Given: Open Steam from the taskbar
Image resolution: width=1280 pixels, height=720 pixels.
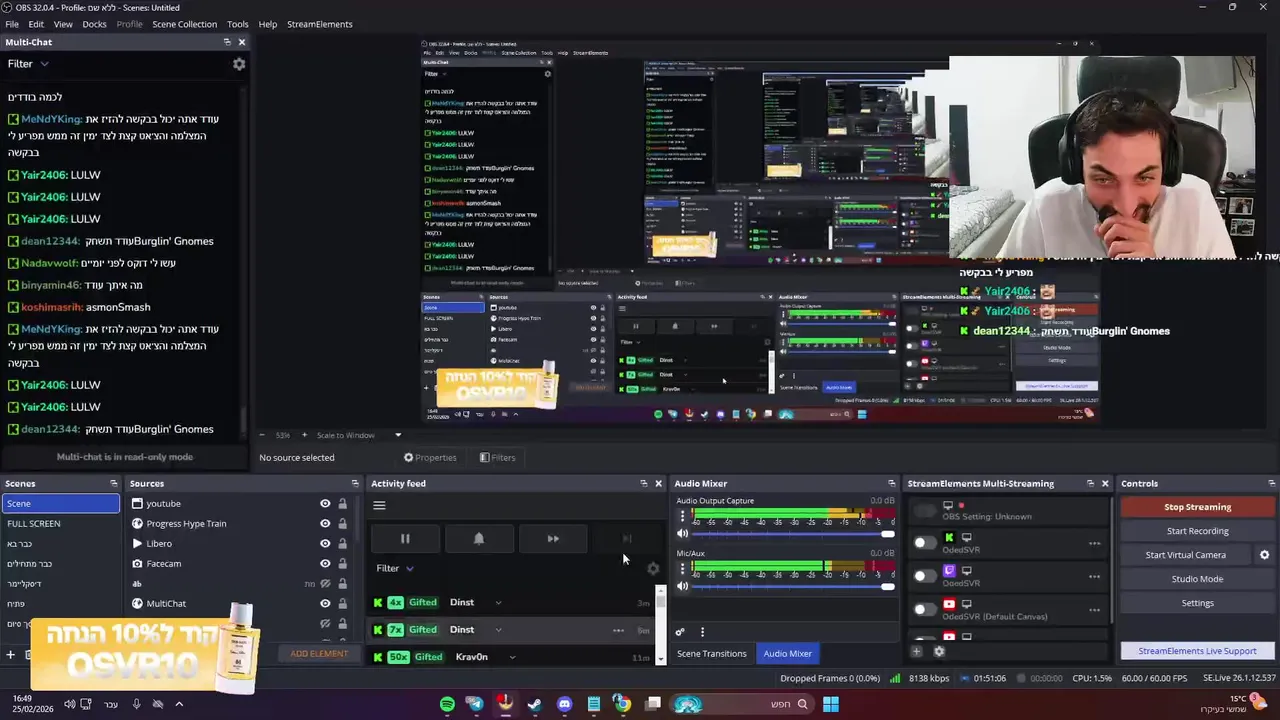Looking at the screenshot, I should (535, 704).
